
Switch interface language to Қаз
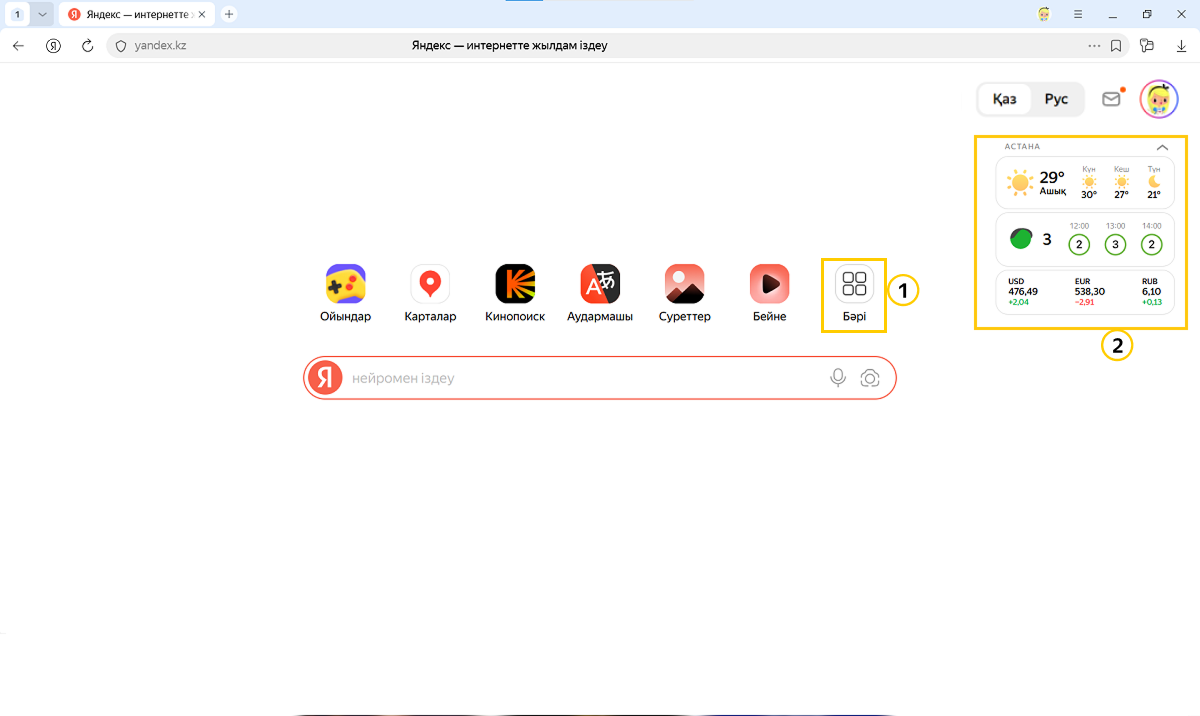(1004, 99)
